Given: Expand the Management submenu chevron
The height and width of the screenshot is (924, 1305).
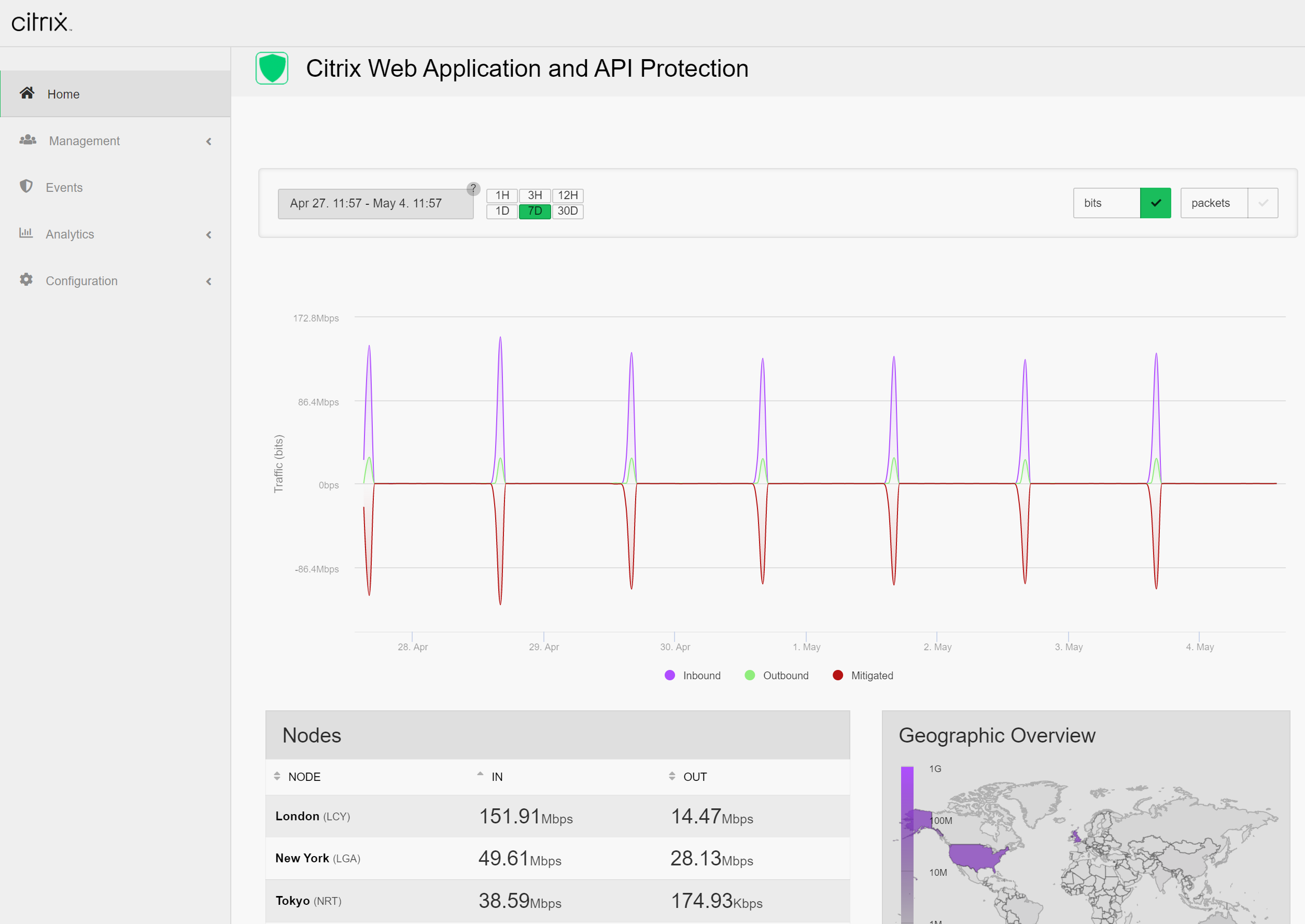Looking at the screenshot, I should [209, 141].
